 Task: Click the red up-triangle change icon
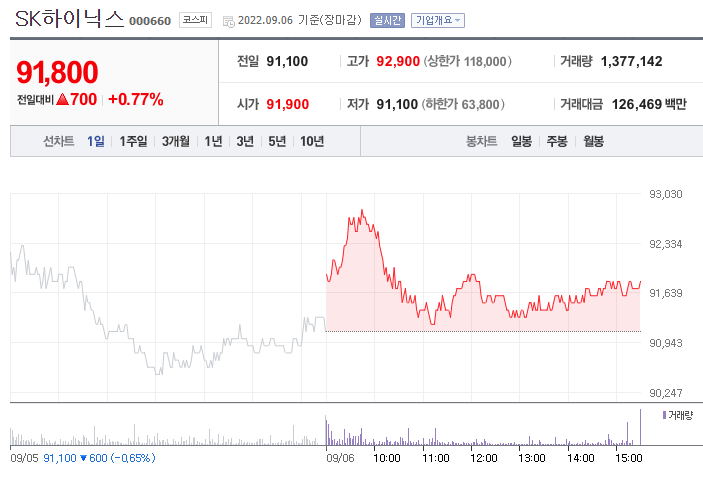click(x=63, y=99)
